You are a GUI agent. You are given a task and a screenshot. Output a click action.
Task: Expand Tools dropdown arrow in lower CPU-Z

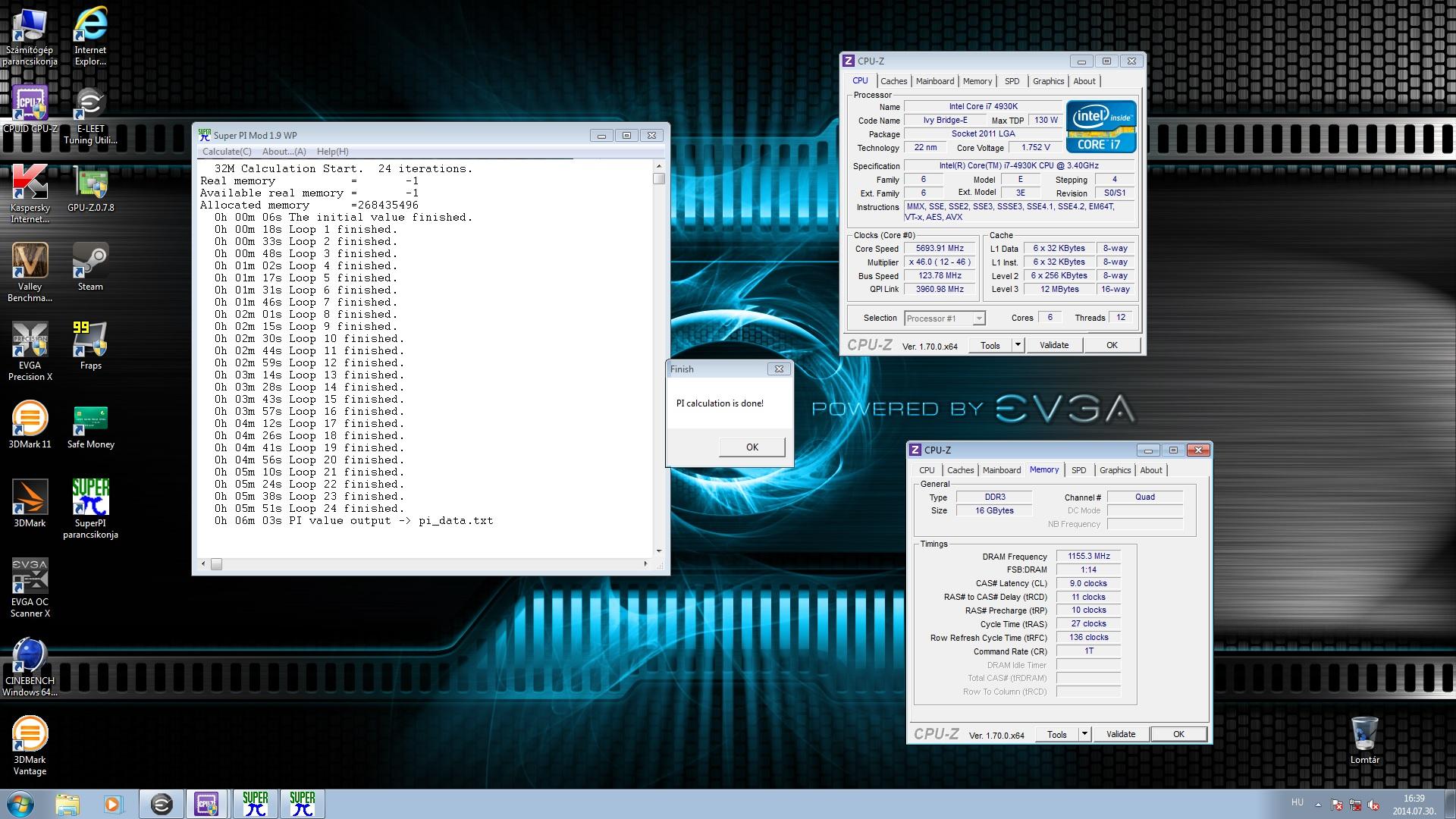(x=1084, y=734)
